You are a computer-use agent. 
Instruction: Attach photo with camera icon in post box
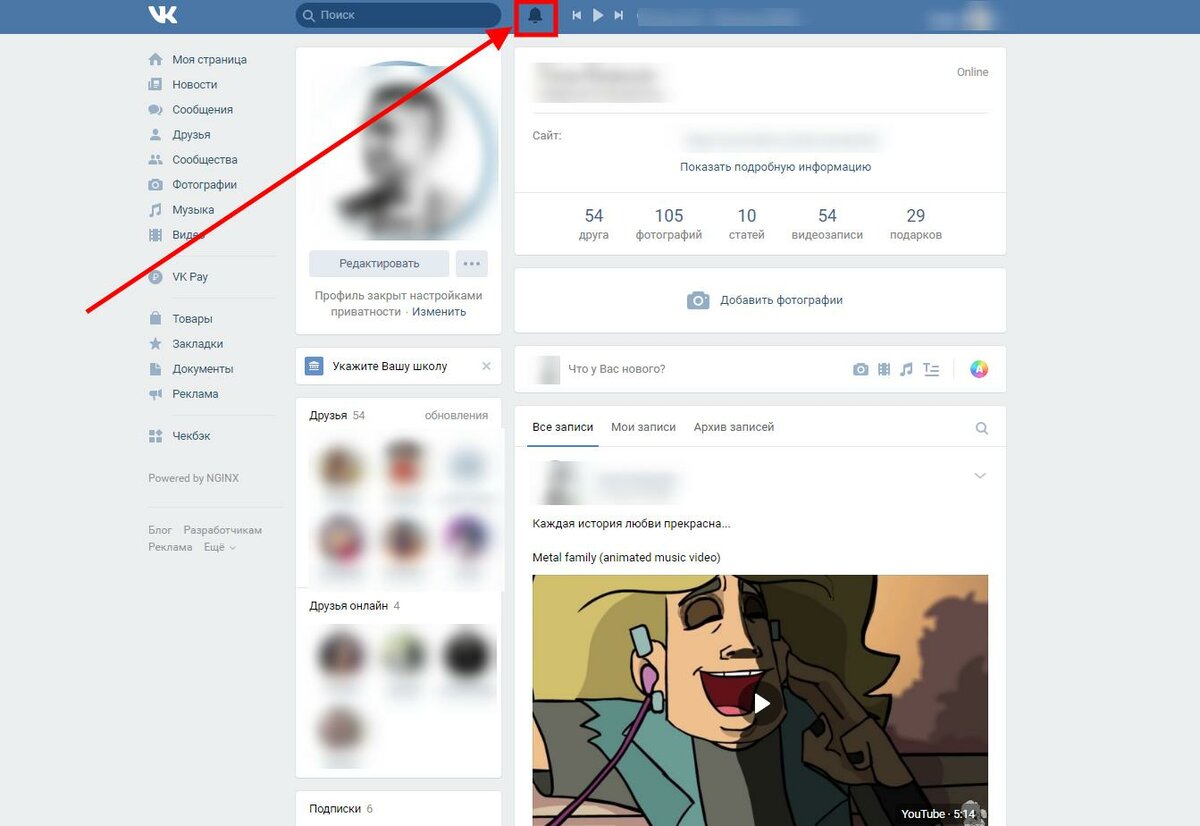coord(860,369)
